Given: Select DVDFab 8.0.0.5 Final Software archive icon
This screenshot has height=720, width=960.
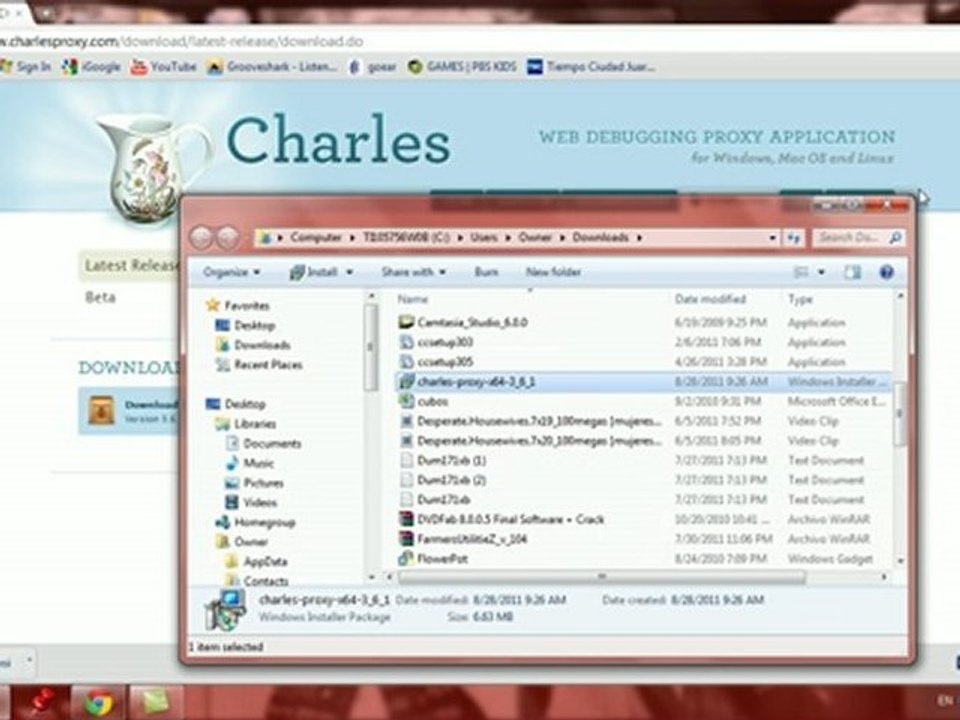Looking at the screenshot, I should click(x=406, y=519).
